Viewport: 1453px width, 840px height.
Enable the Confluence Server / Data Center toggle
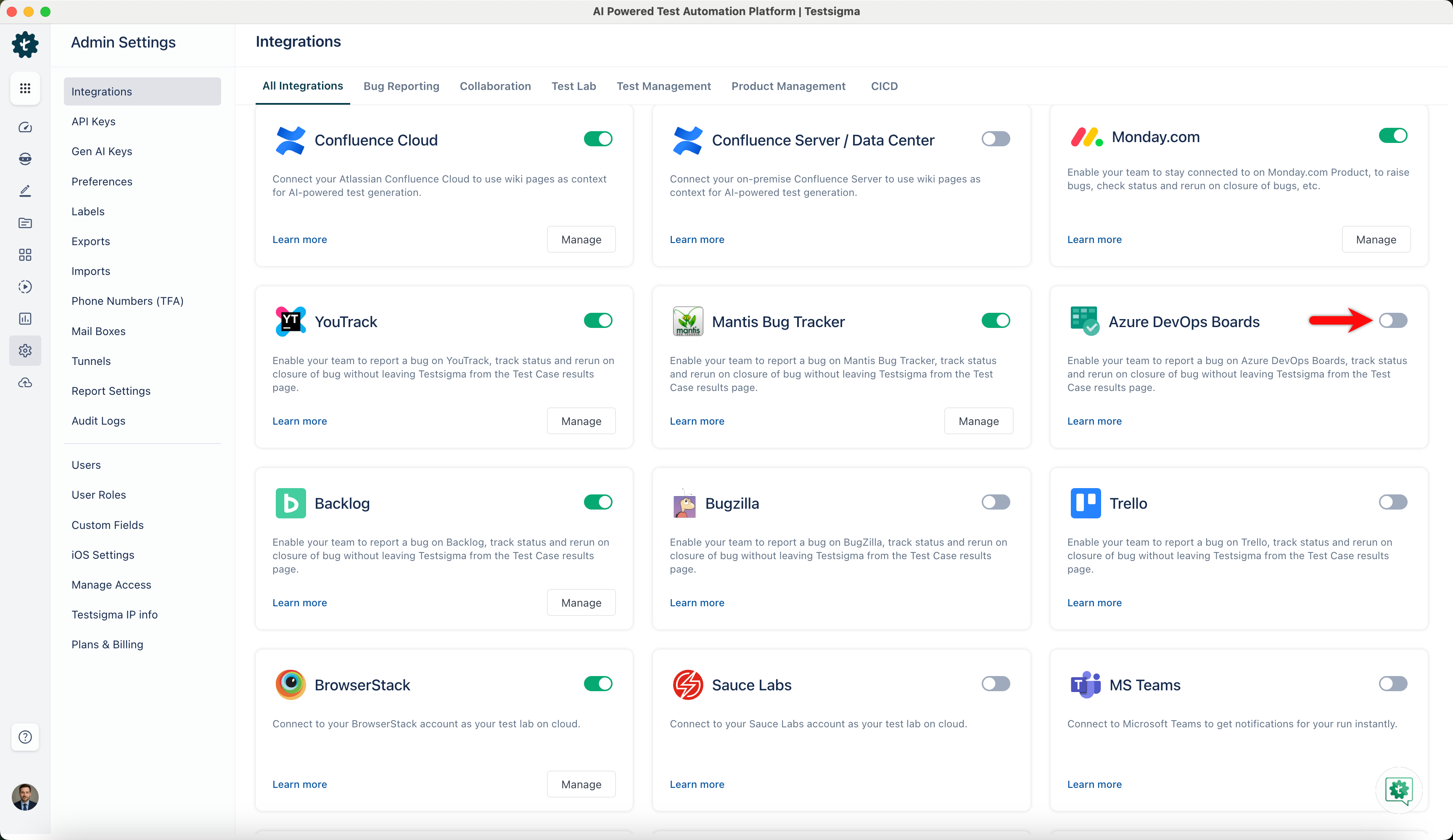[995, 139]
